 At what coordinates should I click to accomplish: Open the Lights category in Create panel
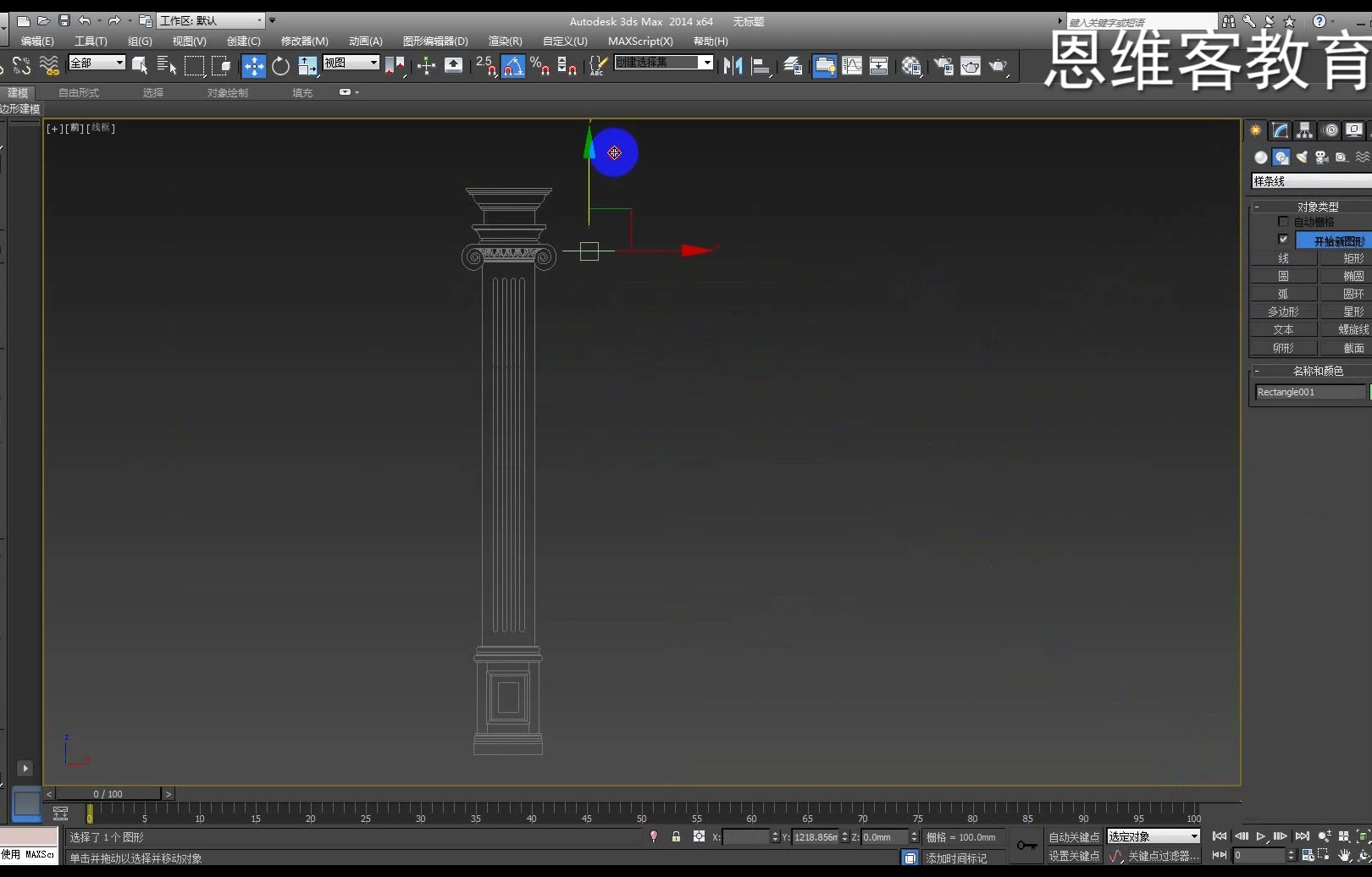point(1302,157)
